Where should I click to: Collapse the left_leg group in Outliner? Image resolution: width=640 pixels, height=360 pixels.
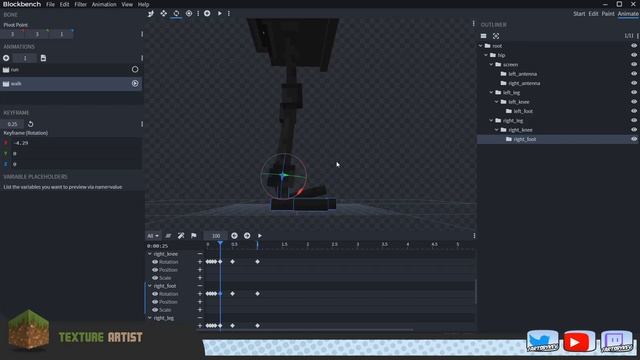click(x=491, y=93)
